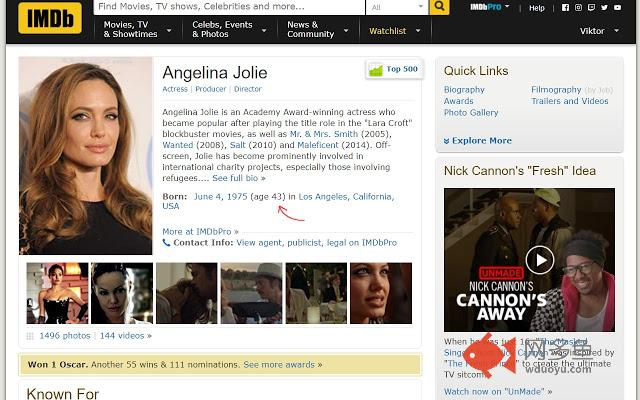This screenshot has width=640, height=400.
Task: Open the Filmography quick link
Action: pos(556,90)
